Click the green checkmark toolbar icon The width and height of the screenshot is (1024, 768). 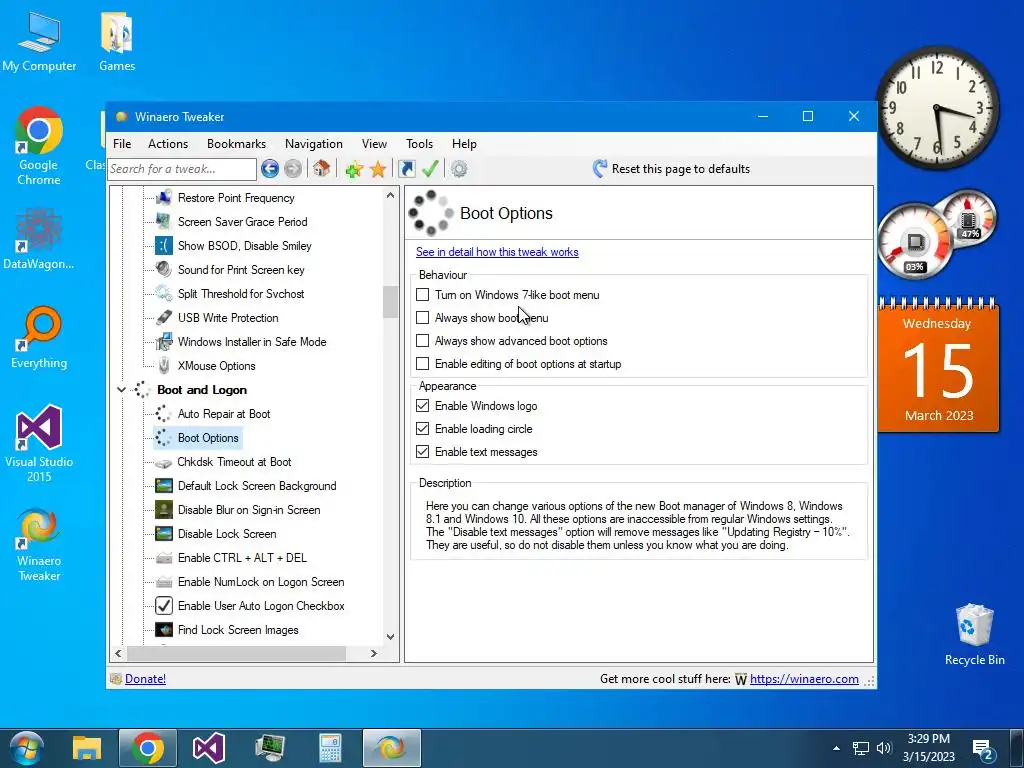click(x=430, y=169)
